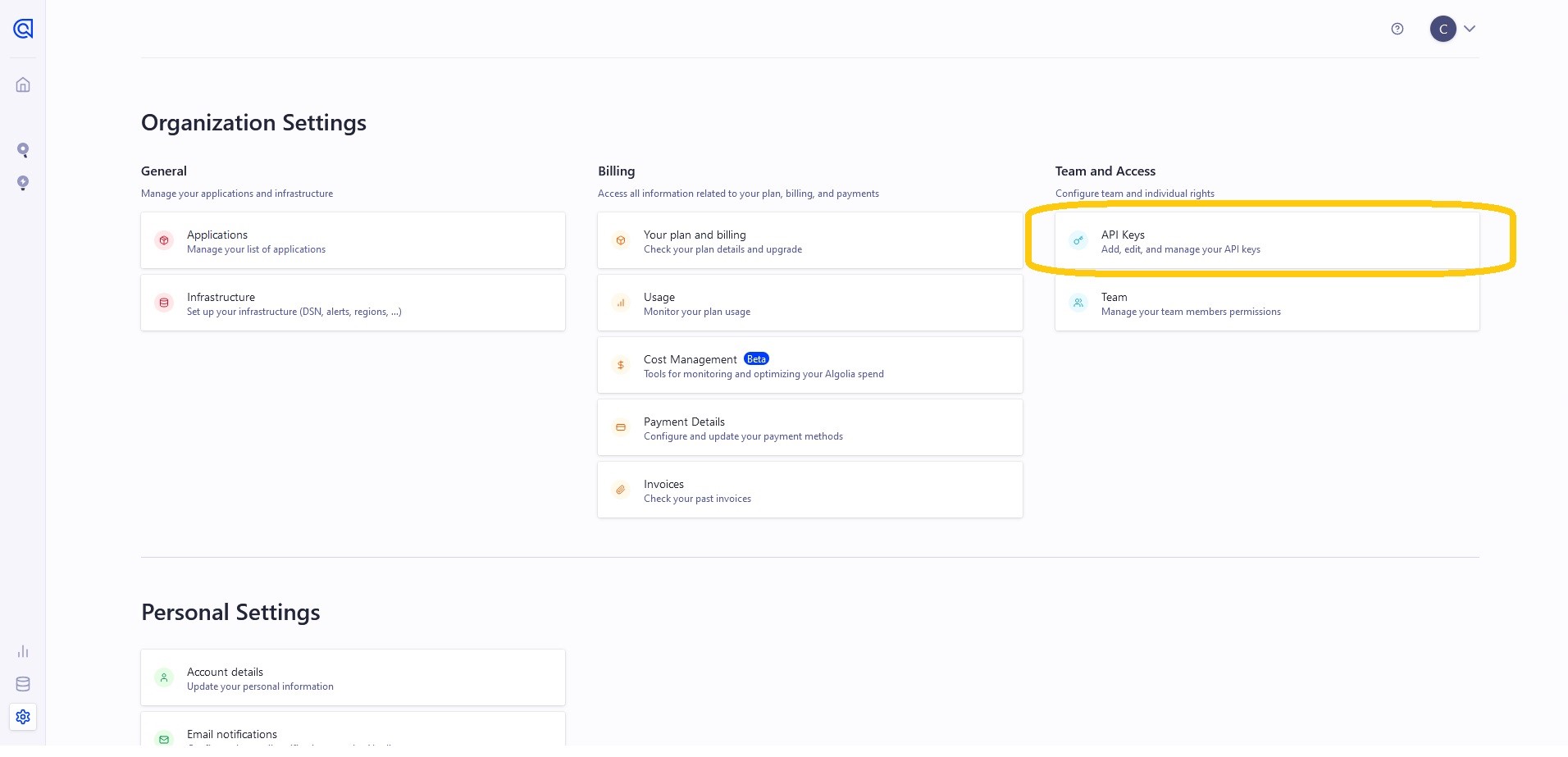
Task: Click the help question mark icon
Action: coord(1397,28)
